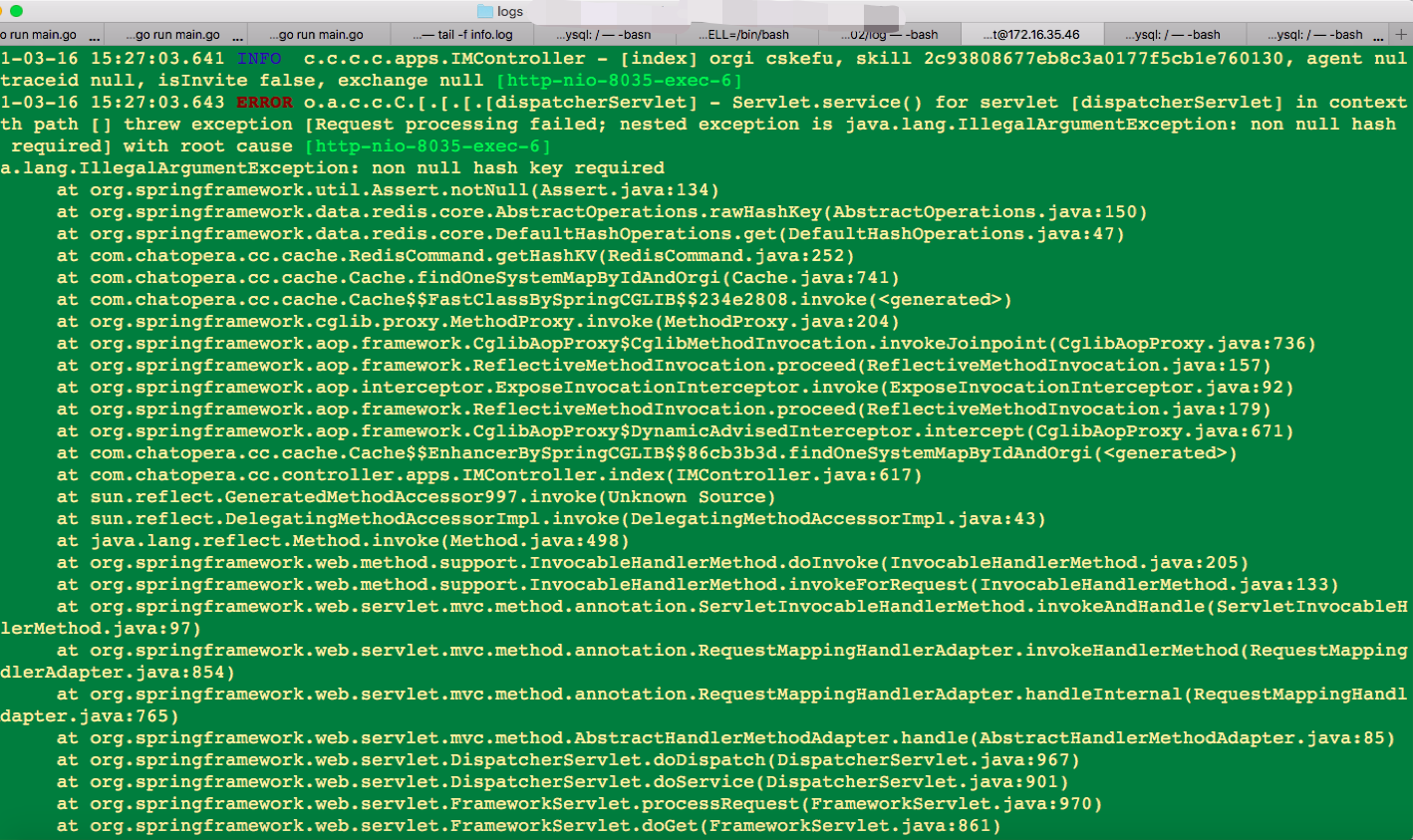Viewport: 1413px width, 840px height.
Task: Click the InvocableHandlerMethod.doInvoke stack line
Action: [653, 563]
